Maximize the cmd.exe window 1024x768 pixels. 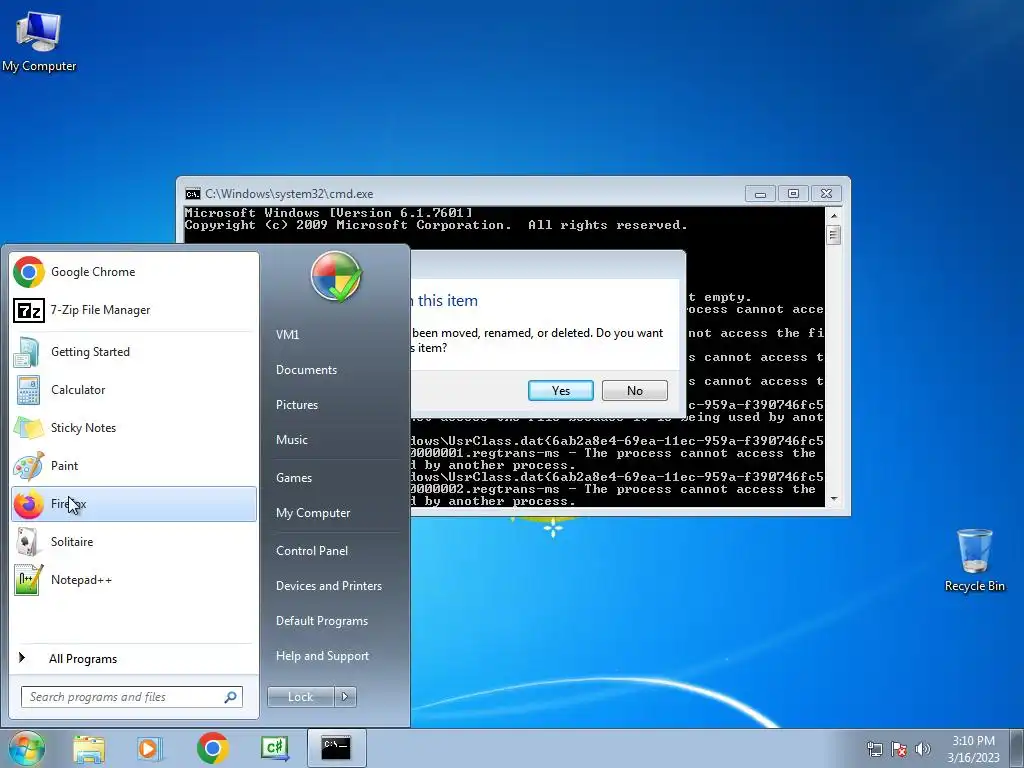pos(793,194)
